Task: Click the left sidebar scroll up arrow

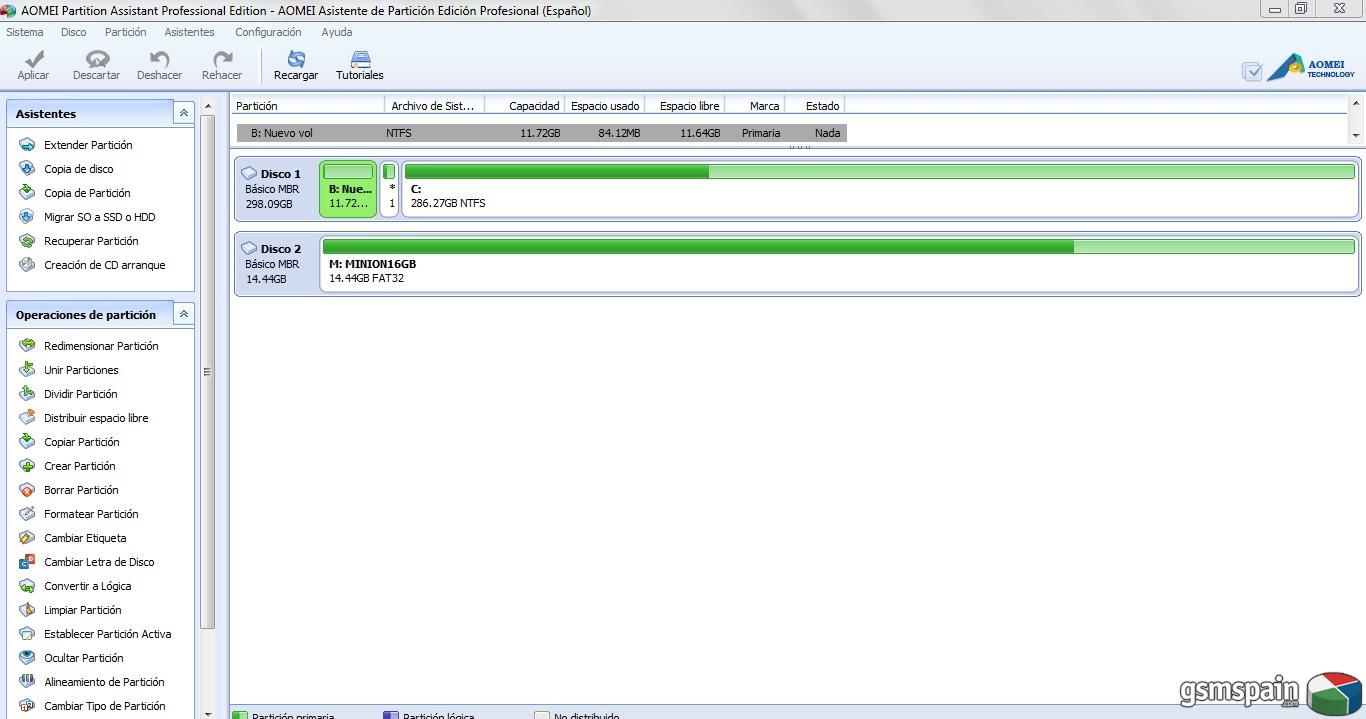Action: point(208,105)
